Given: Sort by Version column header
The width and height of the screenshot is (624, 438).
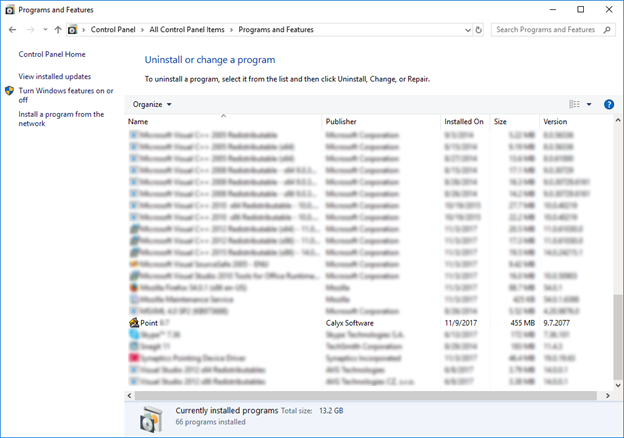Looking at the screenshot, I should coord(577,121).
